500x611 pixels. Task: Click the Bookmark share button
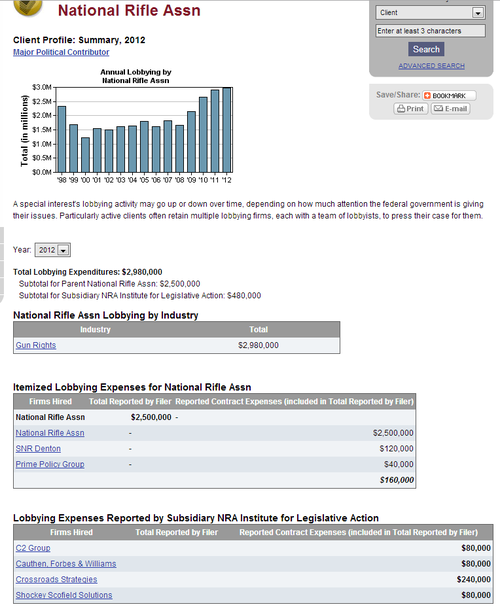point(449,95)
